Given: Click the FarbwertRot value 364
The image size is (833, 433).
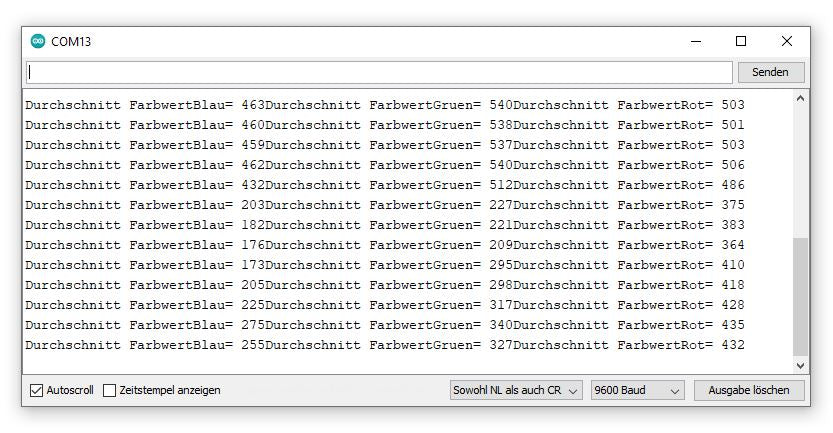Looking at the screenshot, I should pos(733,245).
